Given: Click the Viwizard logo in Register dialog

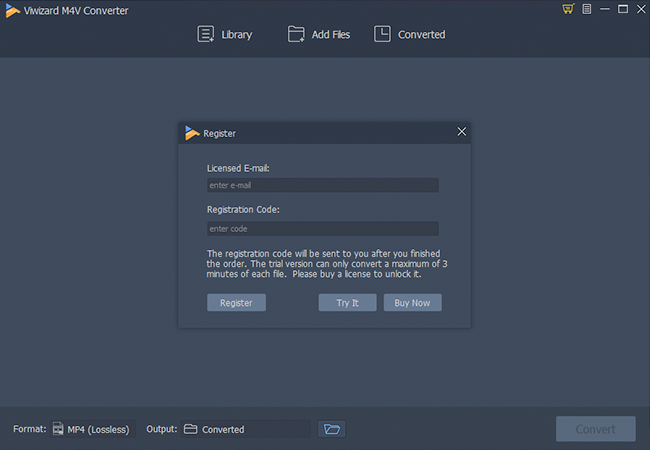Looking at the screenshot, I should [192, 133].
